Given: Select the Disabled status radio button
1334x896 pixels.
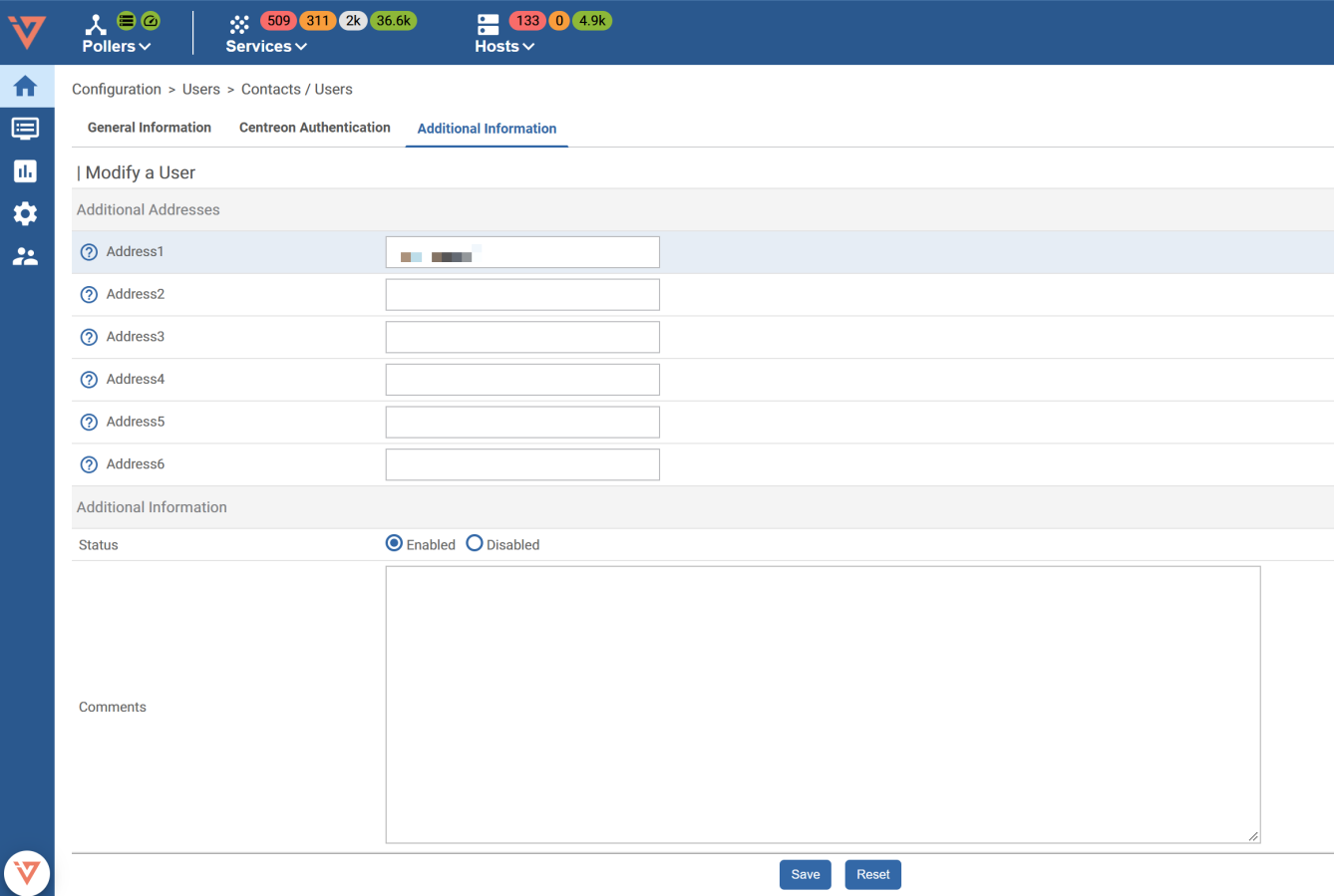Looking at the screenshot, I should pyautogui.click(x=475, y=543).
